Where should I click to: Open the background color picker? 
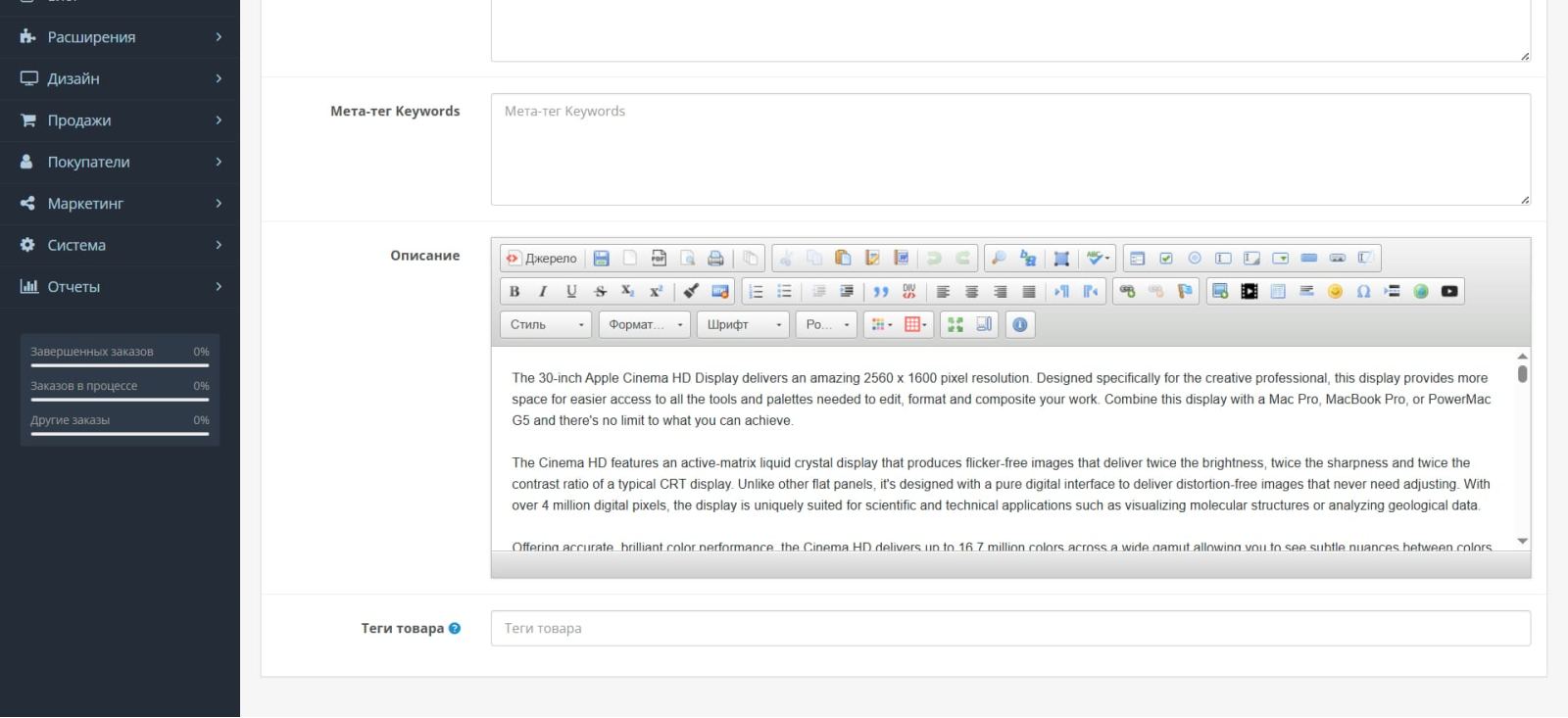pos(915,325)
